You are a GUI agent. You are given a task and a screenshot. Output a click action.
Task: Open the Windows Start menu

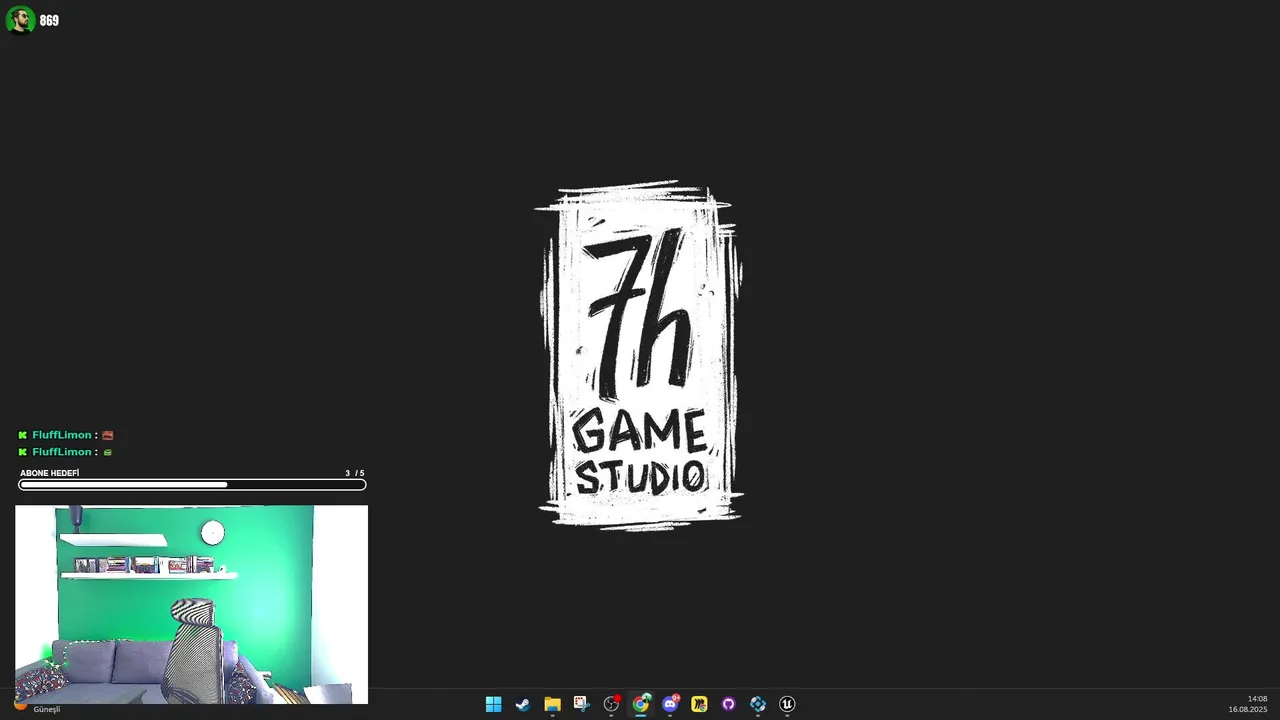493,704
